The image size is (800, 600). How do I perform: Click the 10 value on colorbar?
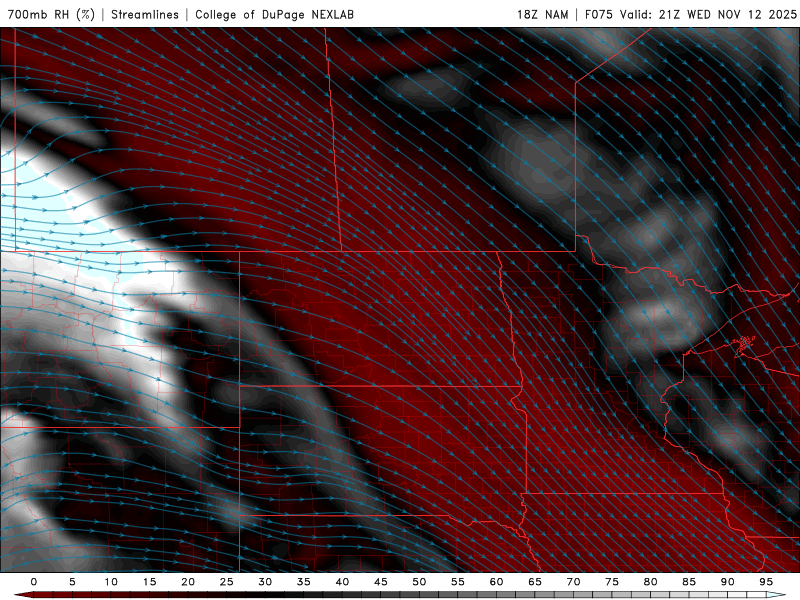(x=111, y=582)
